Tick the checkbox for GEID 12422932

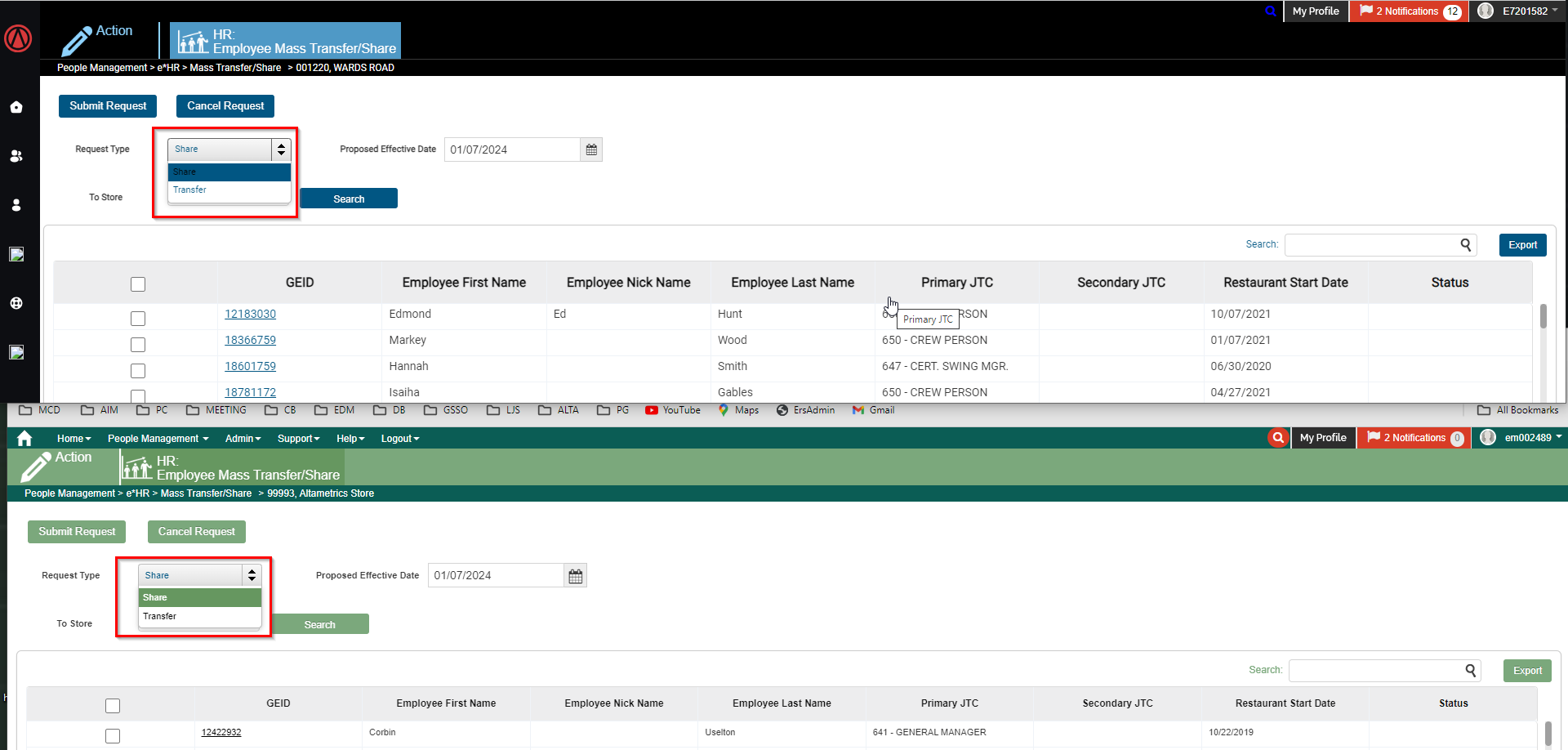113,736
